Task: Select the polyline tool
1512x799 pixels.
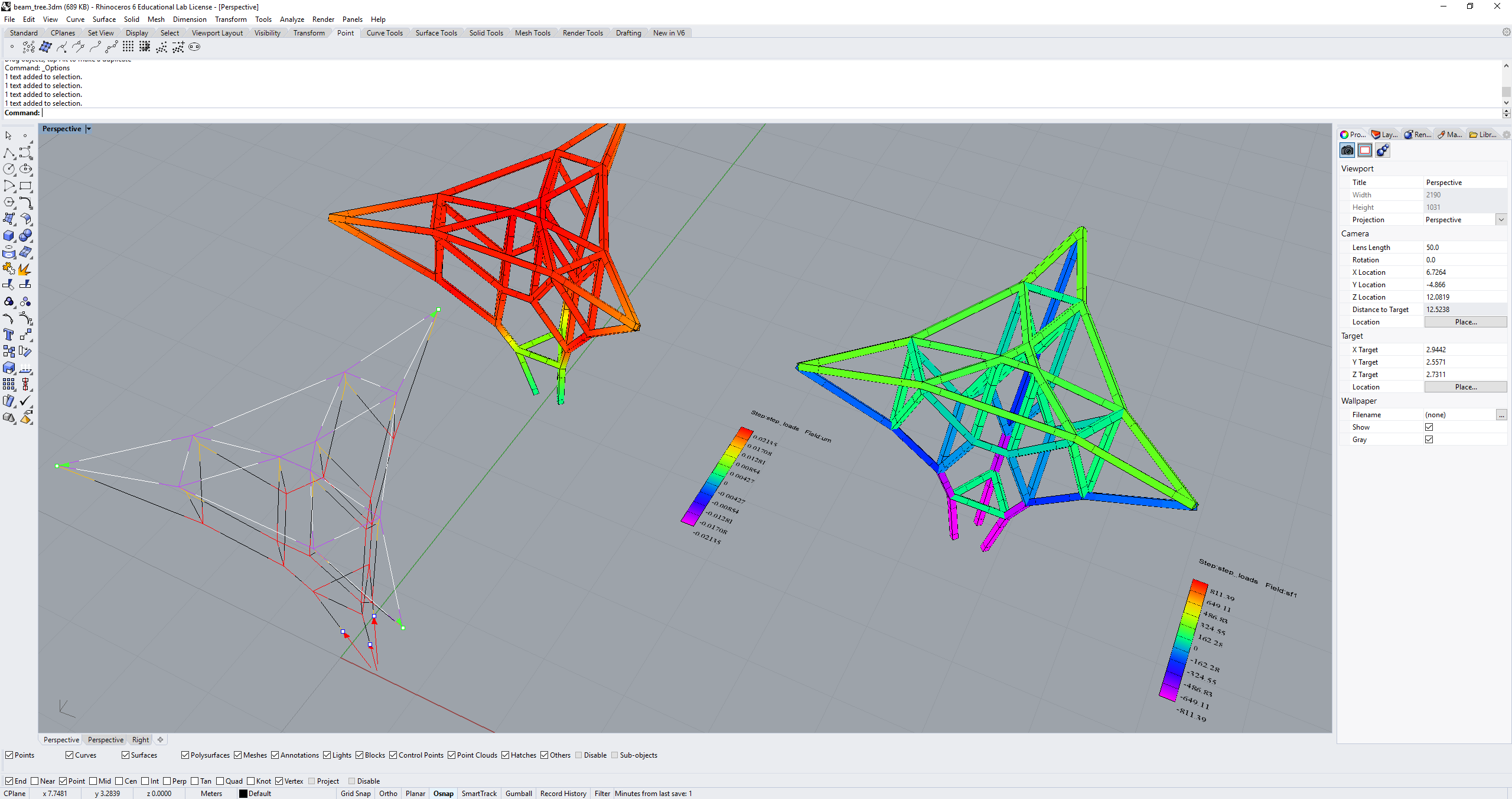Action: [9, 152]
